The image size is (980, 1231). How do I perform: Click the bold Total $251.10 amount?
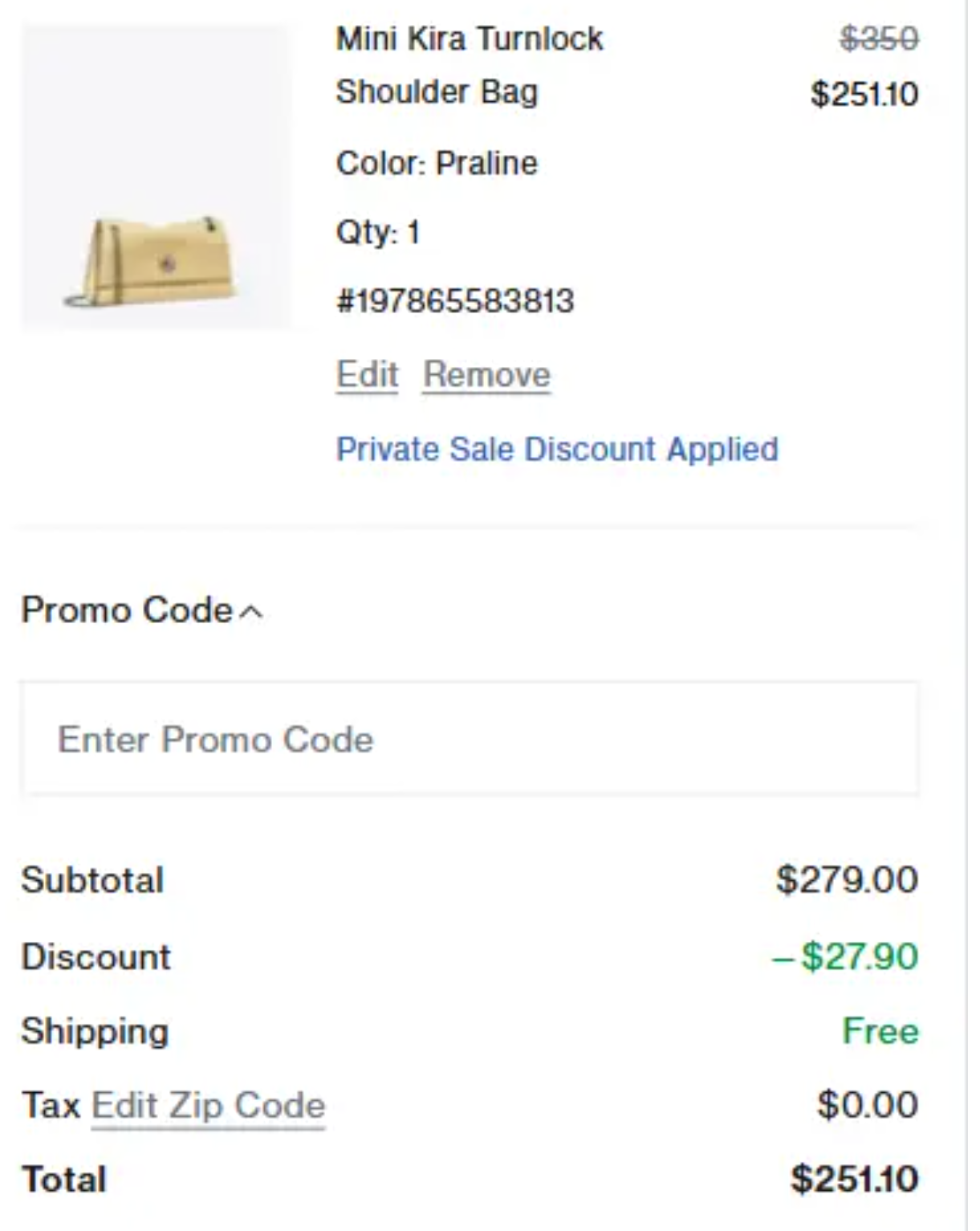[x=854, y=1179]
